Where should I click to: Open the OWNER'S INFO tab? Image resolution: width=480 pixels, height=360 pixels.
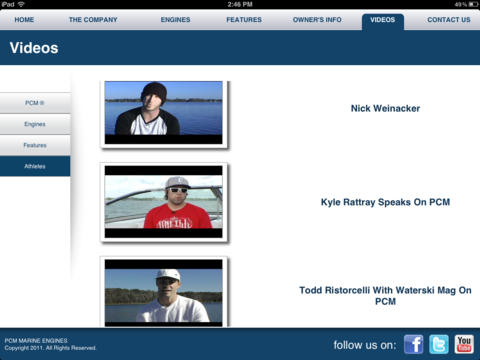[x=317, y=20]
